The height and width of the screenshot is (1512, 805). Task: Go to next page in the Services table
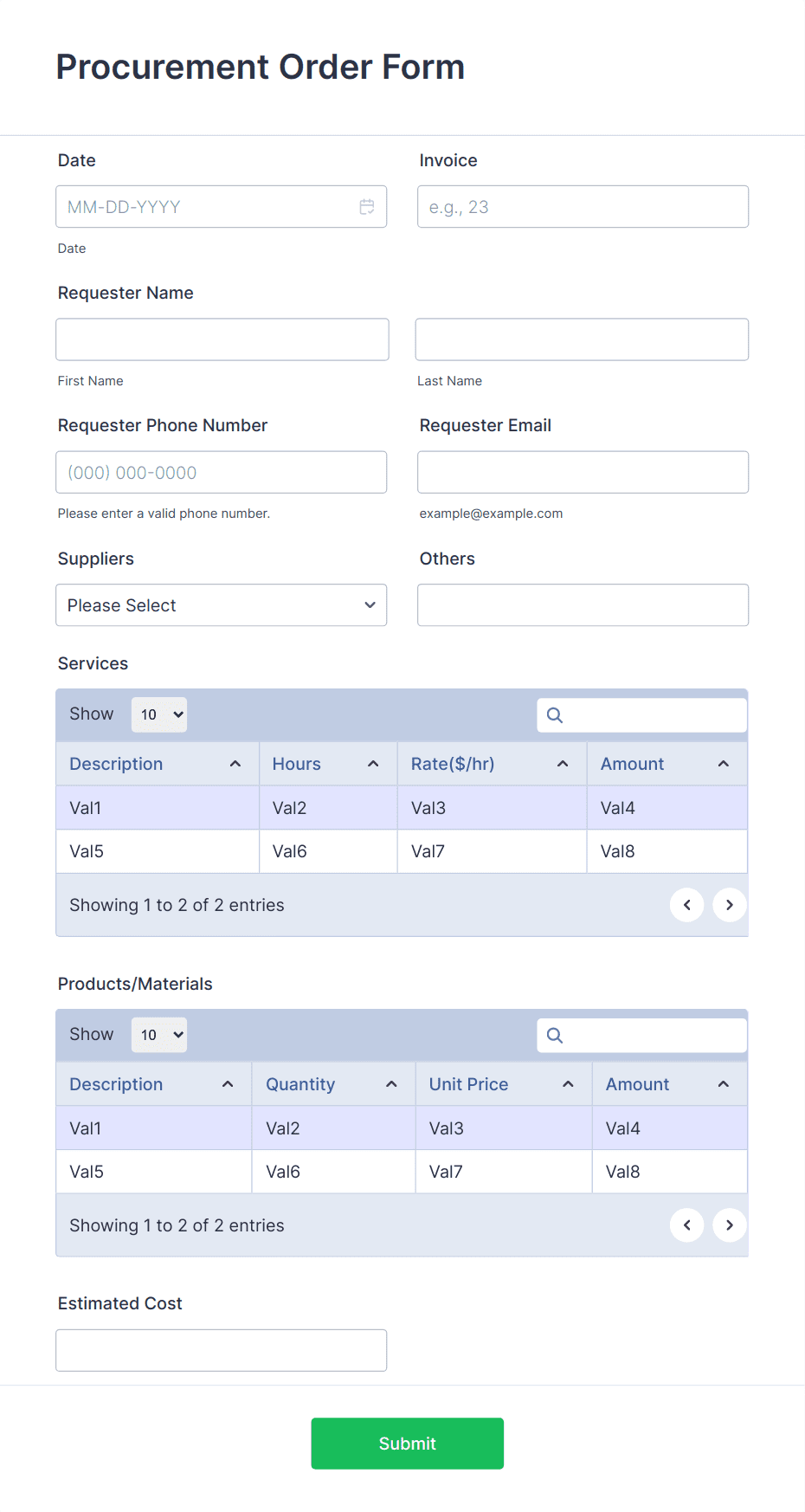coord(729,904)
